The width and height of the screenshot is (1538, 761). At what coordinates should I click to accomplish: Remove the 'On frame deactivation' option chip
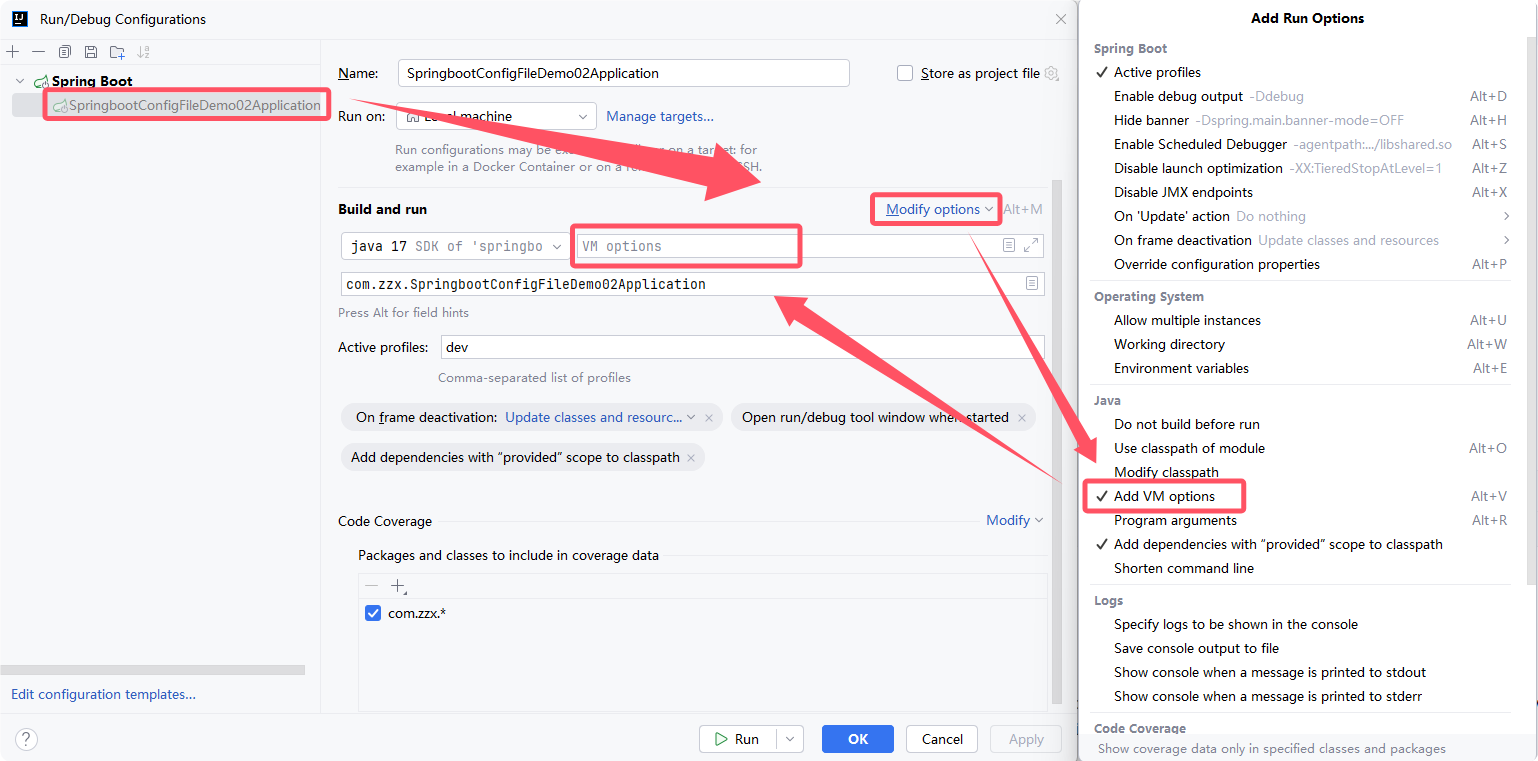(709, 418)
